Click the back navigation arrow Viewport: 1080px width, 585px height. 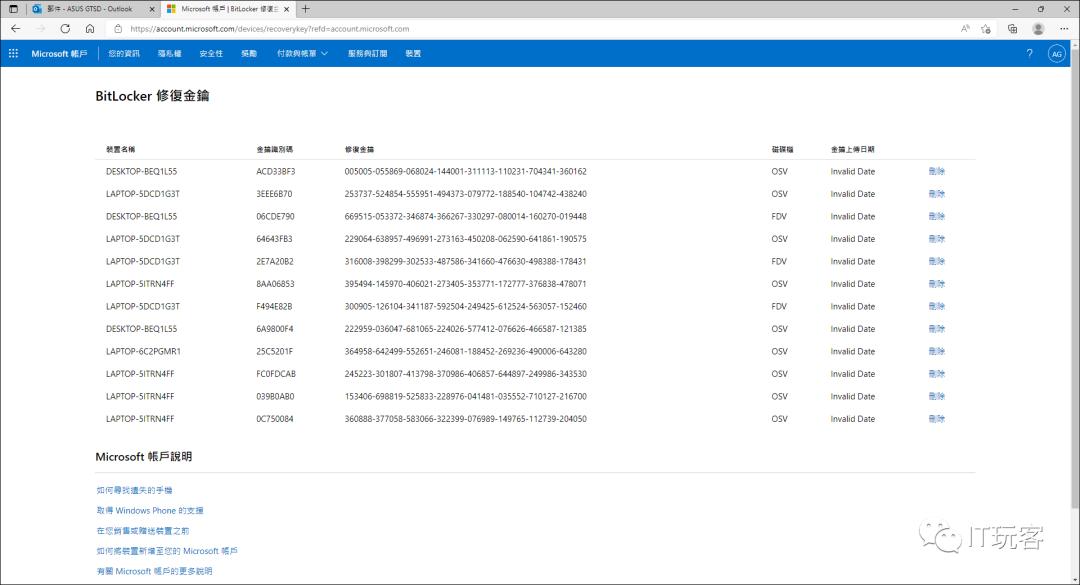click(x=15, y=29)
